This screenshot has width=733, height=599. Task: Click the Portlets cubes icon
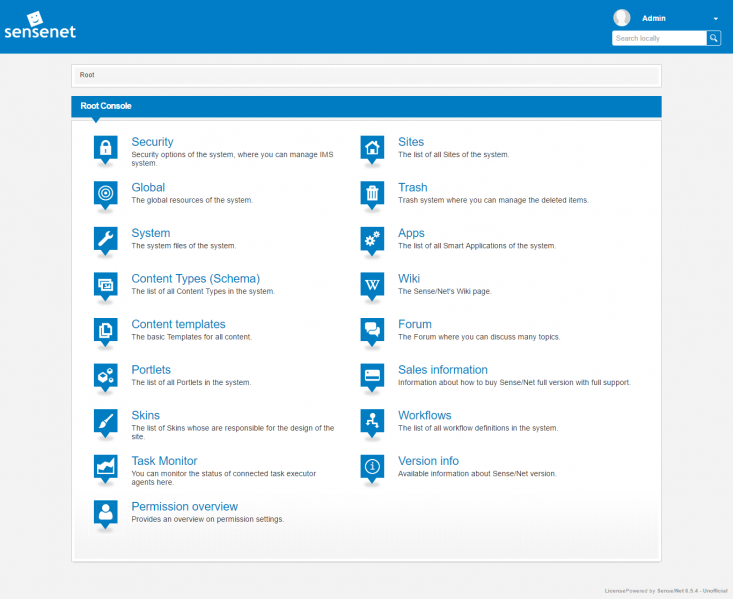(x=106, y=377)
